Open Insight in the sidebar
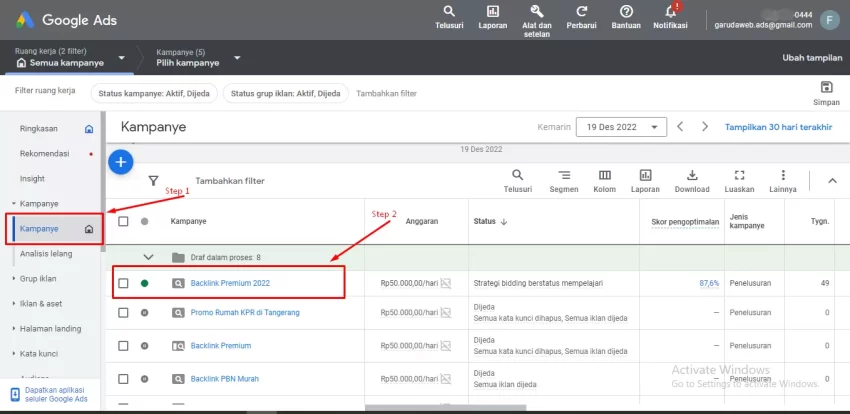This screenshot has width=850, height=414. [32, 179]
